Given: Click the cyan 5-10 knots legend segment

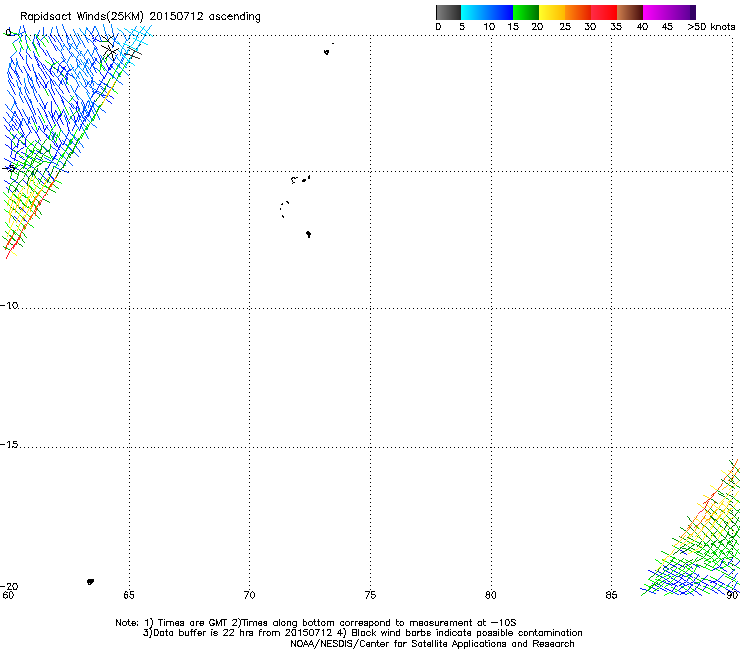Looking at the screenshot, I should [474, 12].
